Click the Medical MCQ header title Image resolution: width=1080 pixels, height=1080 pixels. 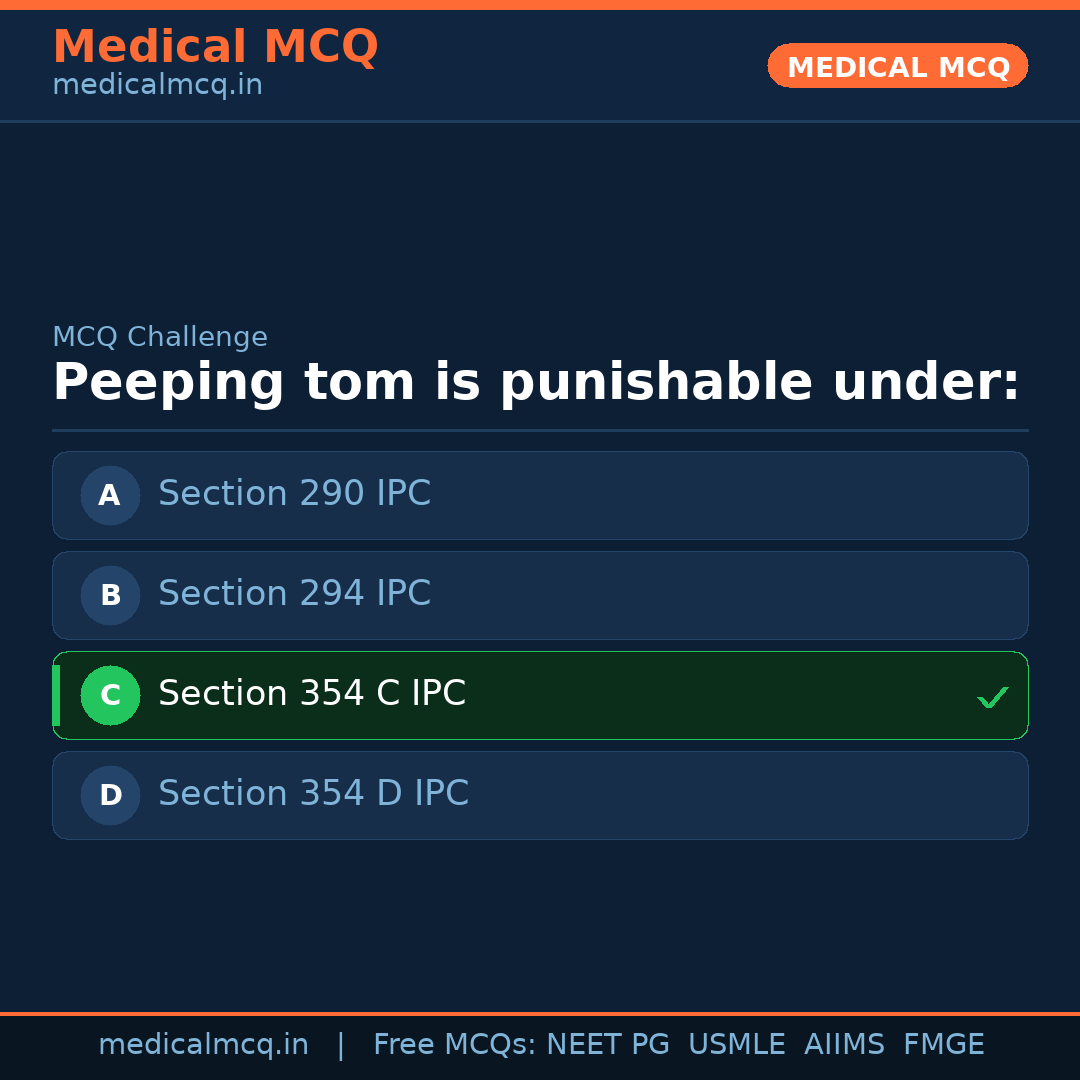click(x=215, y=47)
